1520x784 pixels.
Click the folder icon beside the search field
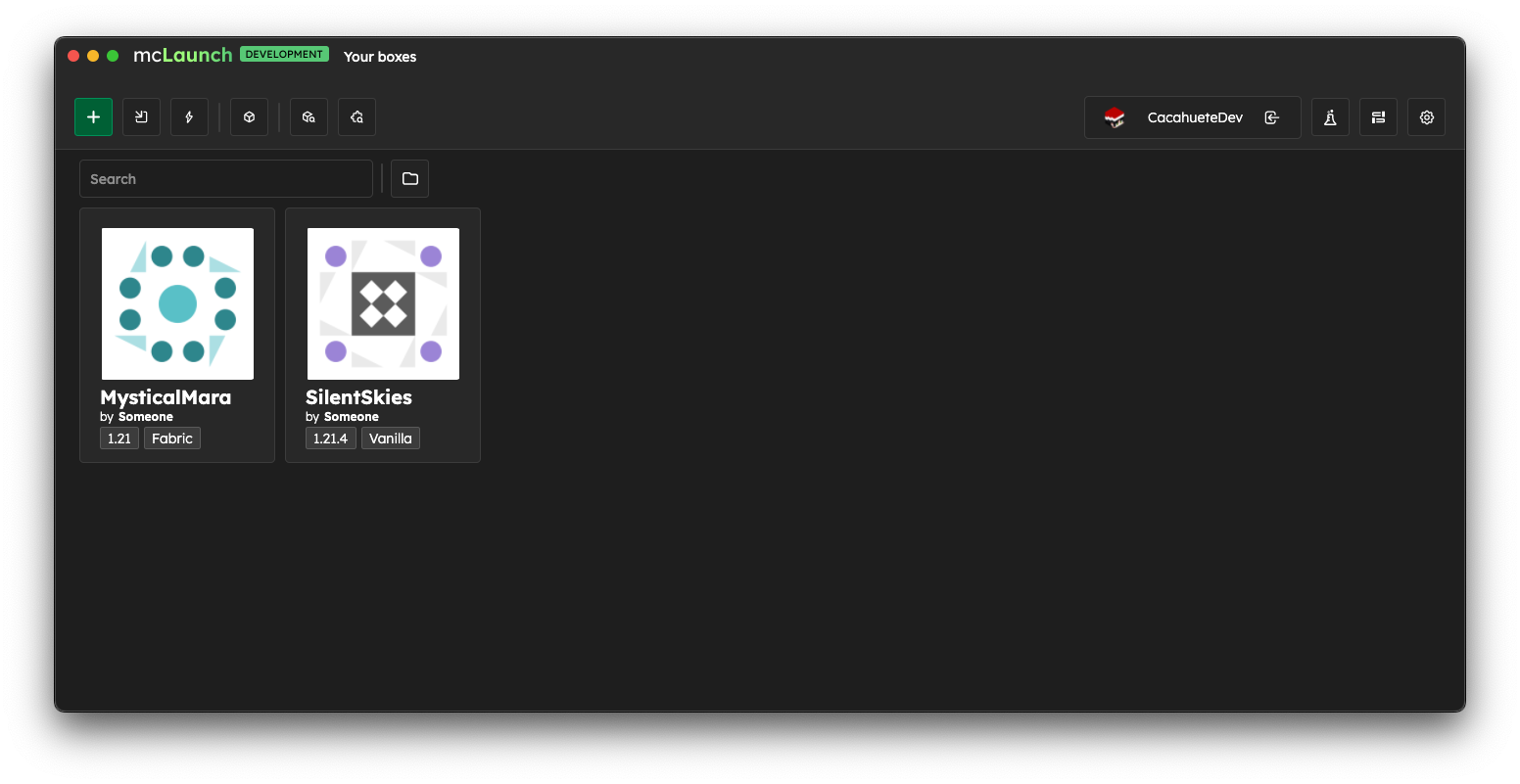(x=409, y=179)
